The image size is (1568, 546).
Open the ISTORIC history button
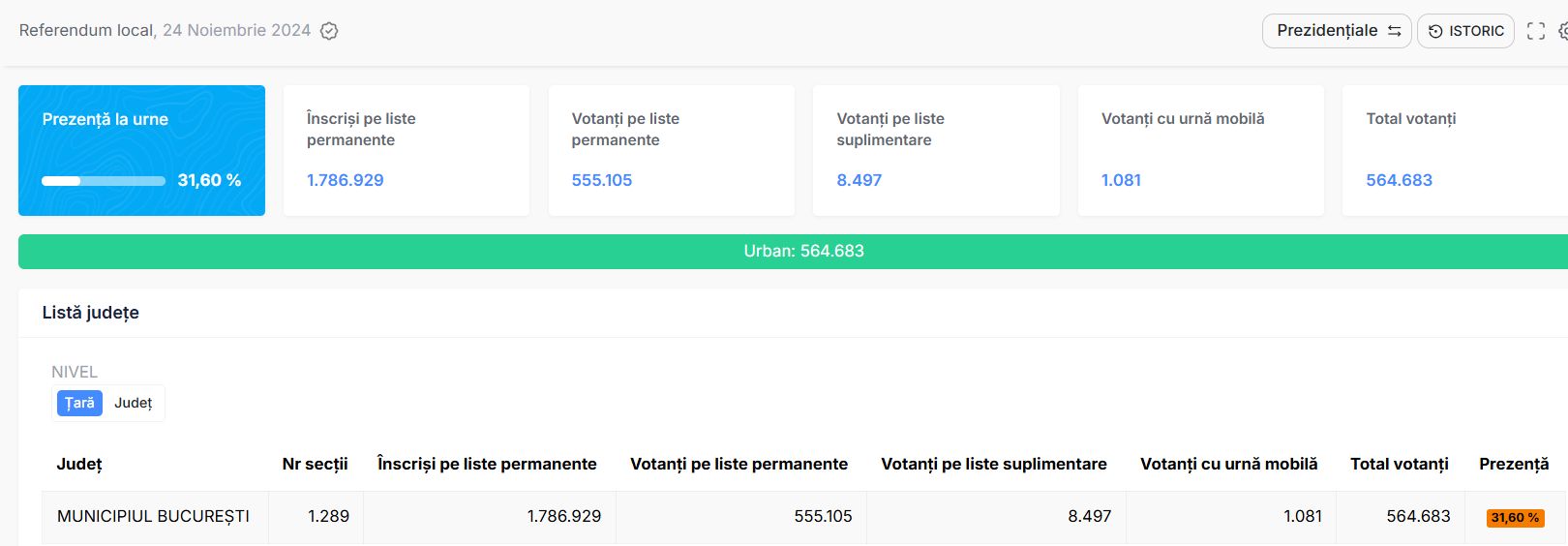point(1465,31)
